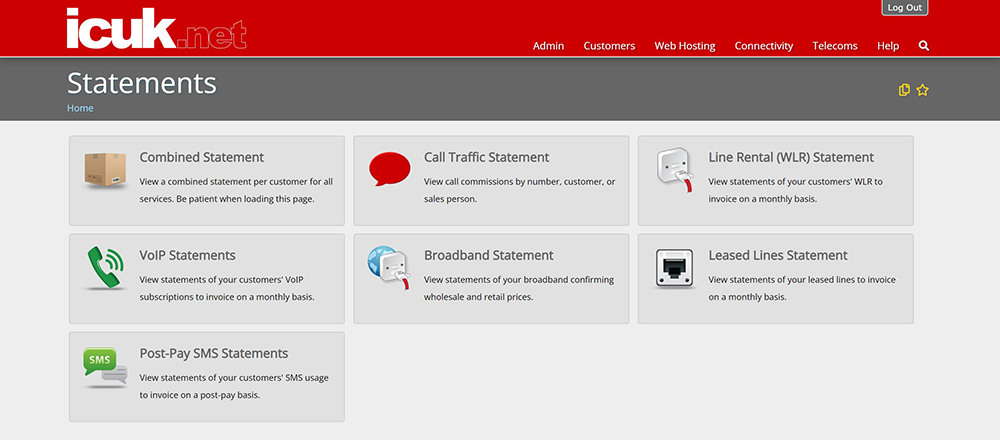Click the green phone VoIP icon

point(105,268)
